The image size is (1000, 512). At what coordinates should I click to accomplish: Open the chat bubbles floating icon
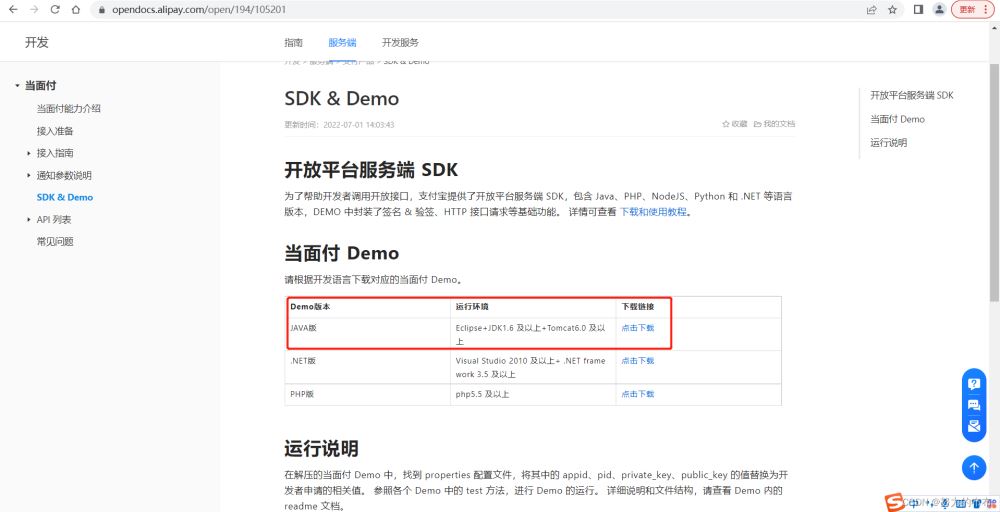point(974,405)
